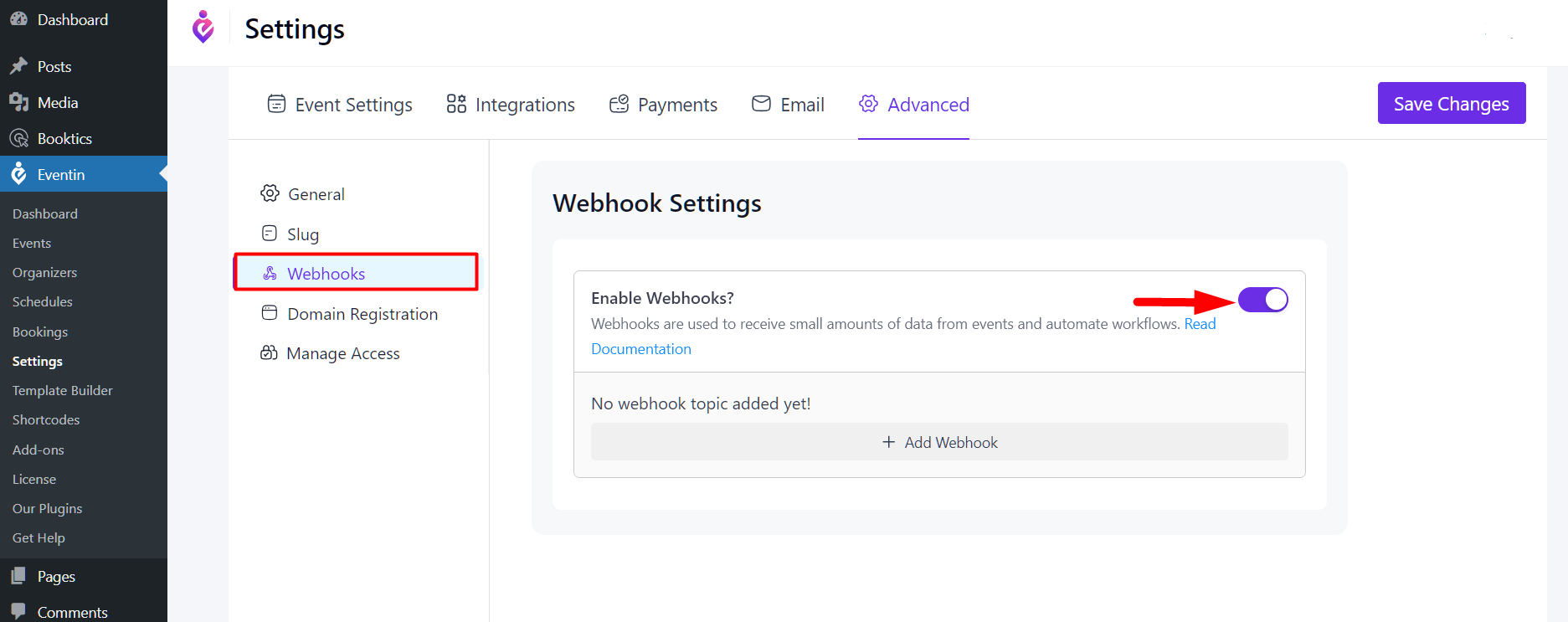Click the Eventin logo in header
Image resolution: width=1568 pixels, height=622 pixels.
point(203,27)
